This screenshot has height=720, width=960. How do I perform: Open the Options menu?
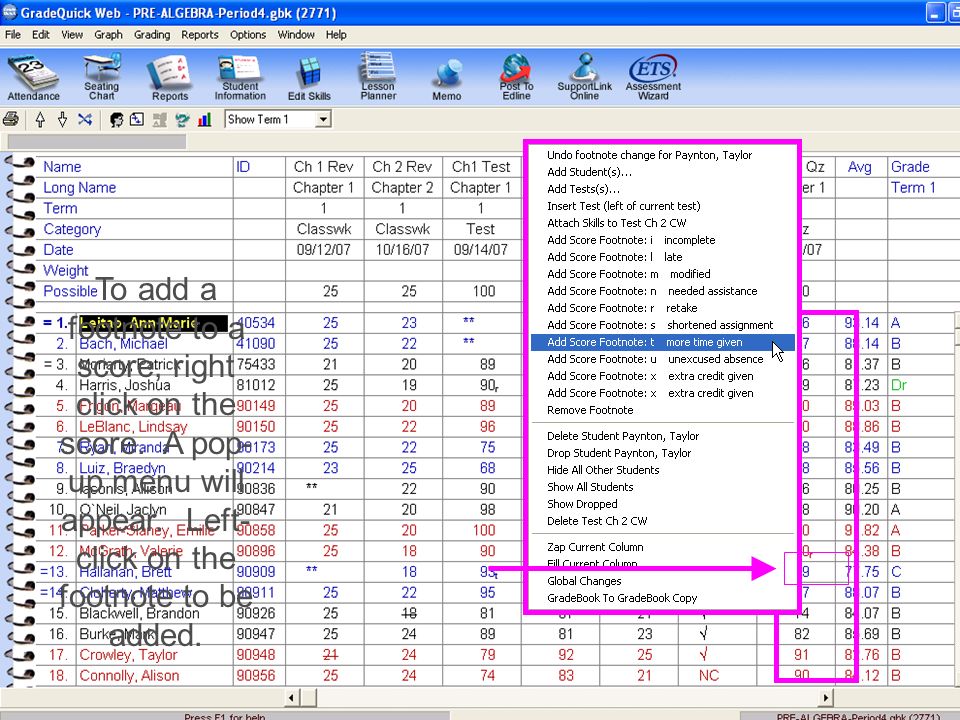click(x=248, y=35)
